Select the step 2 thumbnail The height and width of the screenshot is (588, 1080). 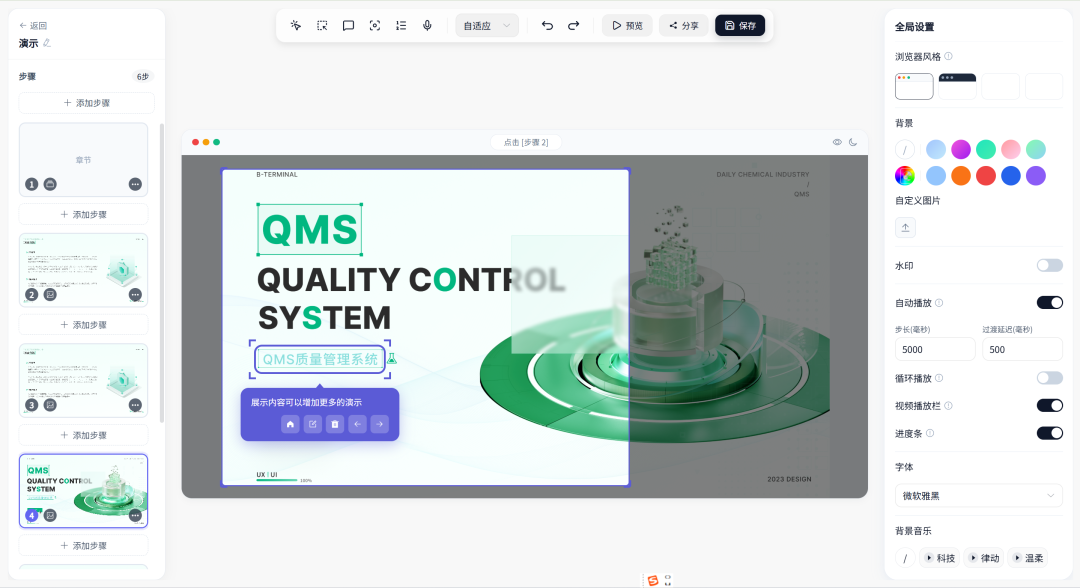click(83, 270)
